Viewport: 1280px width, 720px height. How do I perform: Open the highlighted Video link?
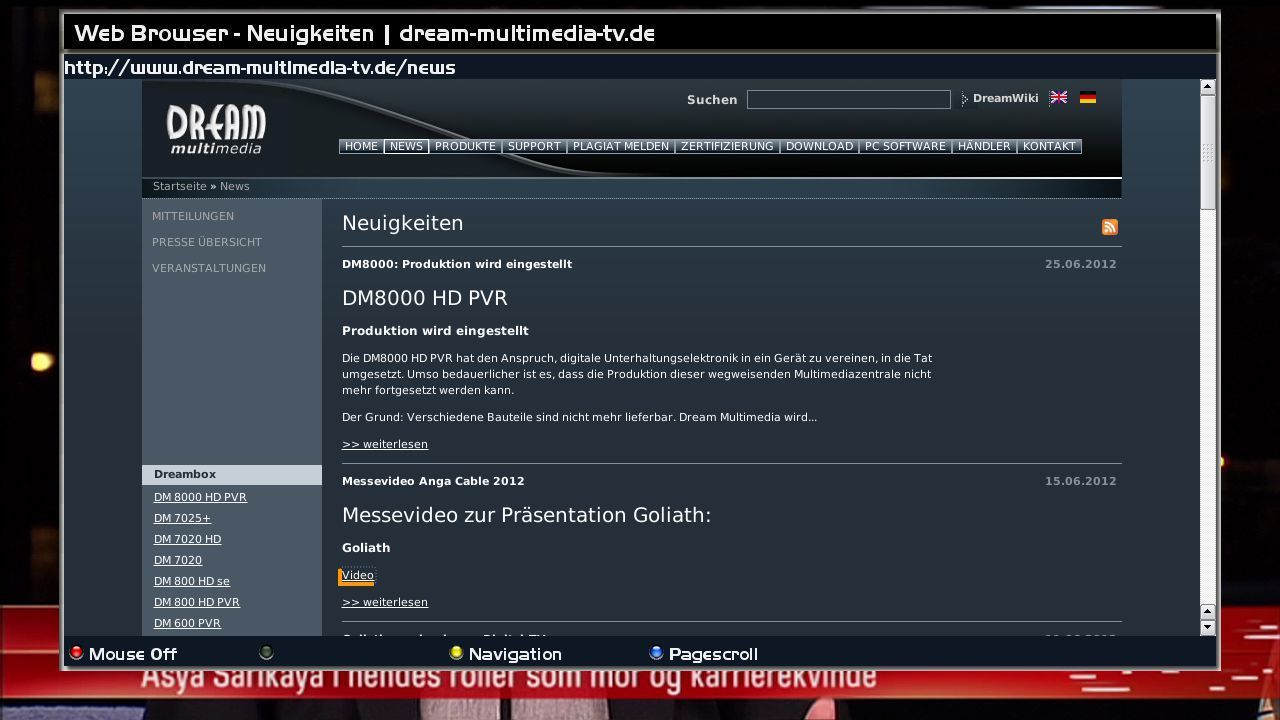click(357, 575)
